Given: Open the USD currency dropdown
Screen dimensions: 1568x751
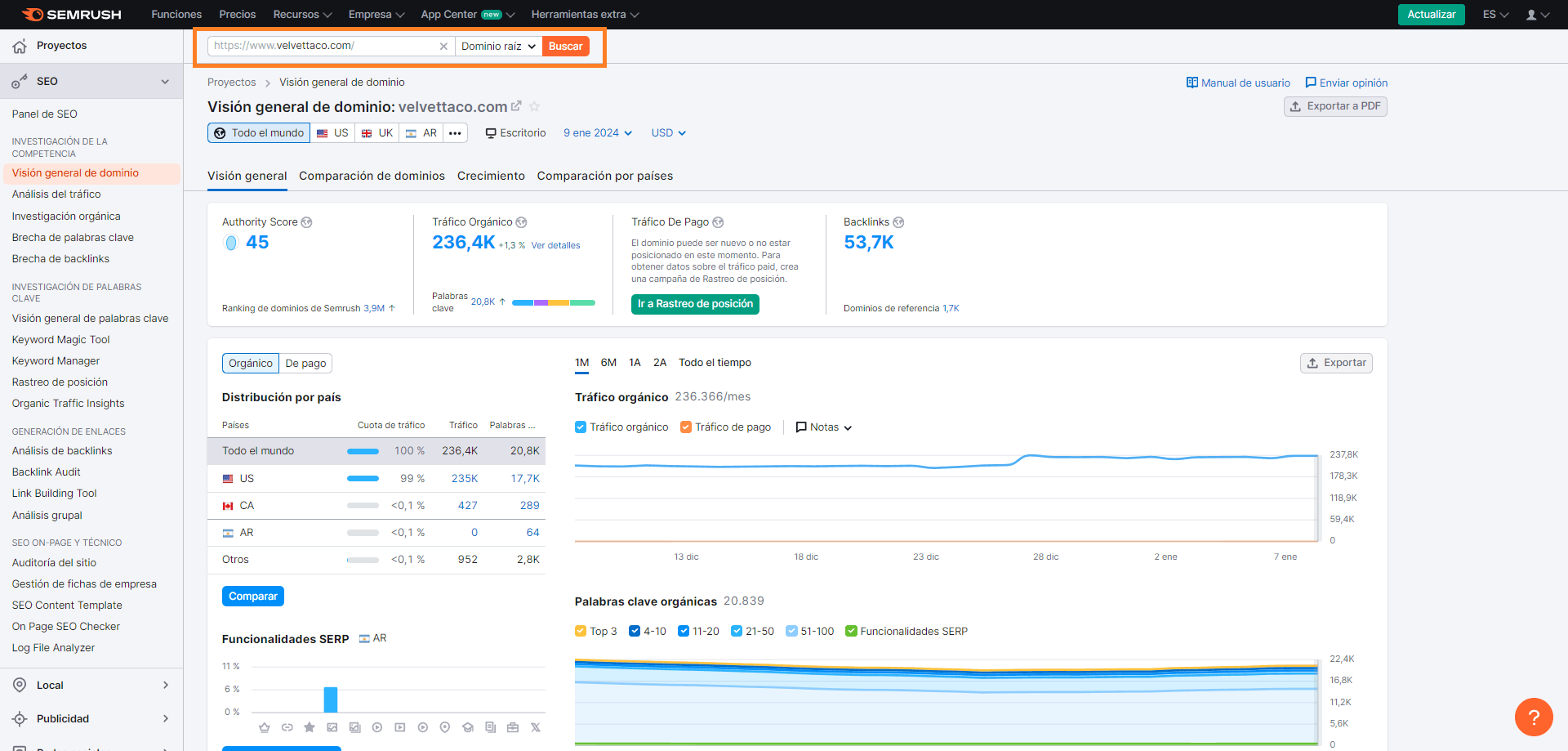Looking at the screenshot, I should point(667,132).
